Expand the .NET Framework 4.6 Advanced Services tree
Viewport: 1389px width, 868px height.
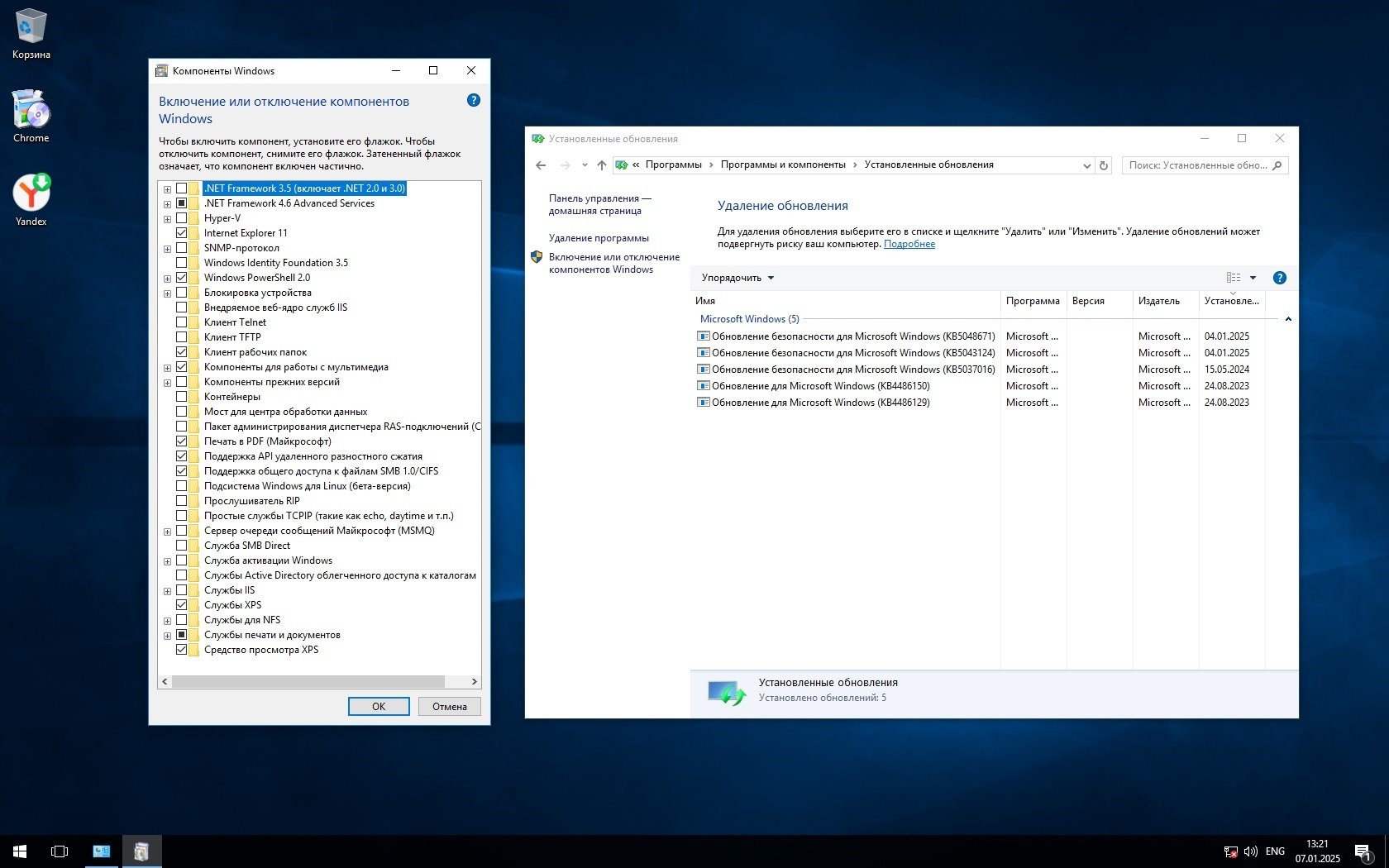pos(167,204)
